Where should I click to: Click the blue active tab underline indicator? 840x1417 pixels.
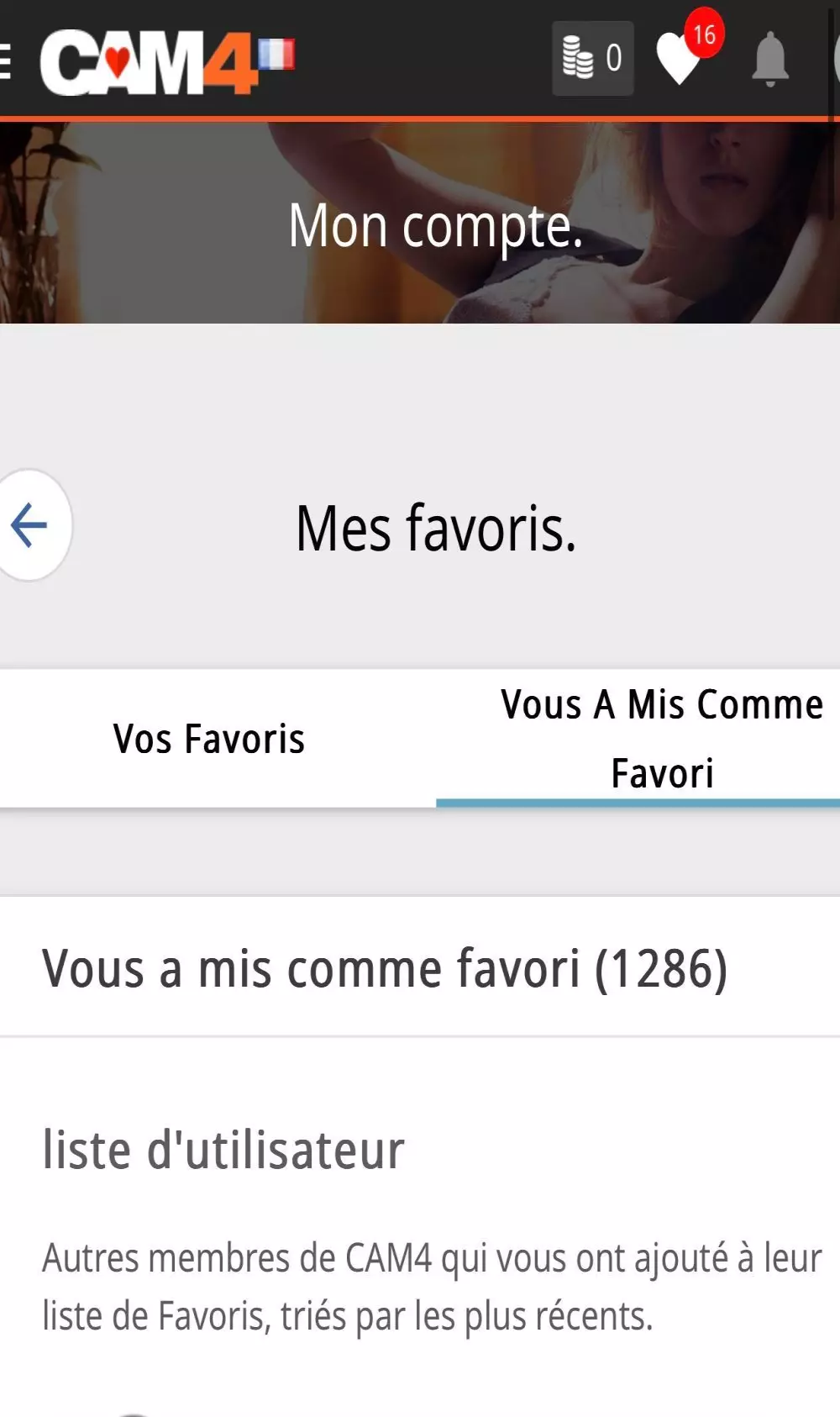pyautogui.click(x=638, y=803)
